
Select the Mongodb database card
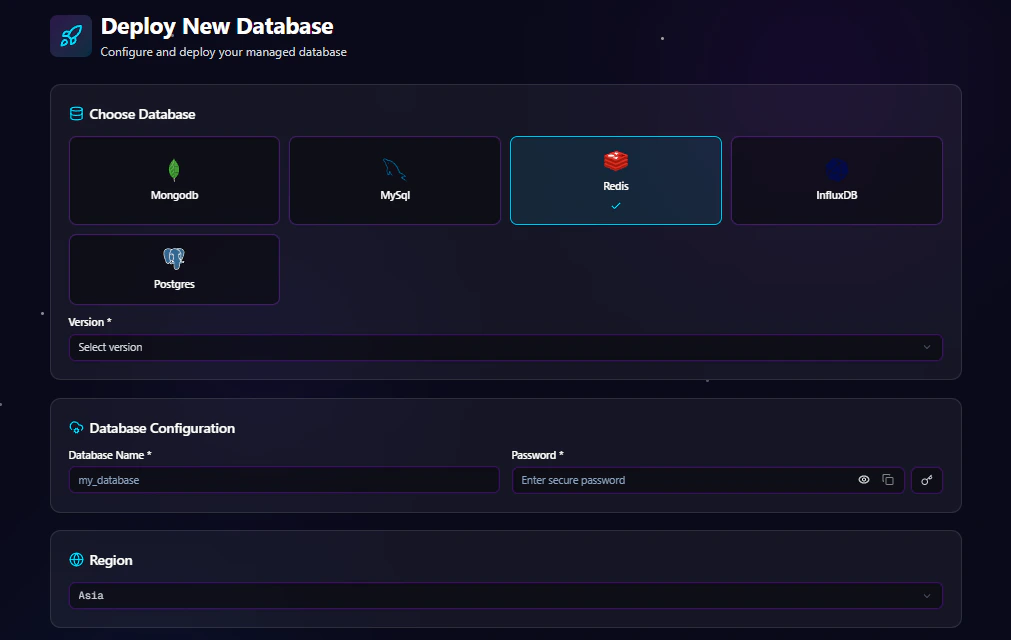pyautogui.click(x=174, y=180)
